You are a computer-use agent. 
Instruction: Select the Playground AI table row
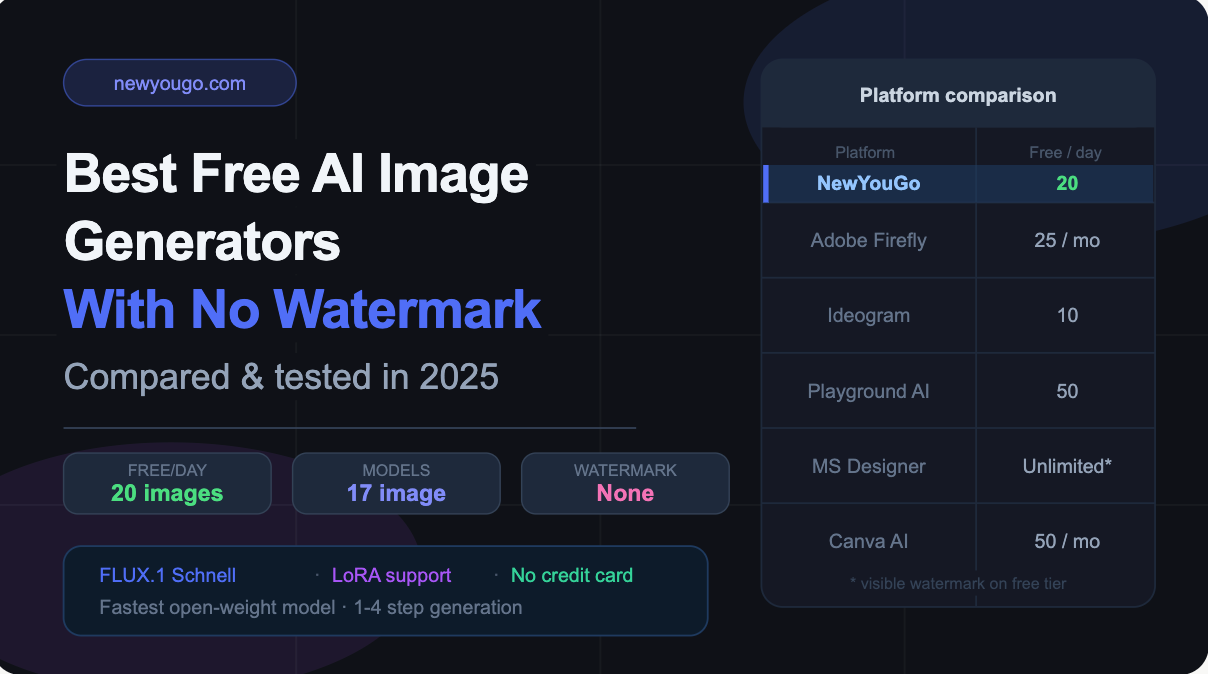click(x=958, y=391)
